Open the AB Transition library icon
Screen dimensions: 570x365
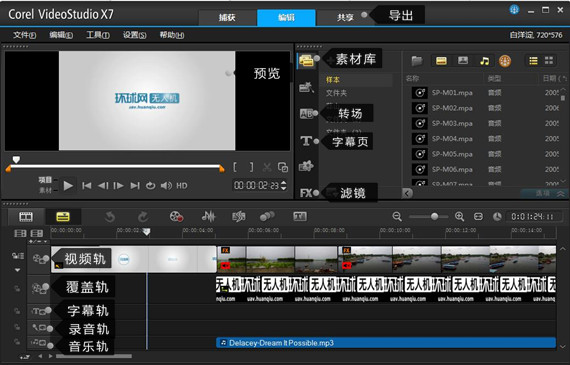click(x=306, y=114)
